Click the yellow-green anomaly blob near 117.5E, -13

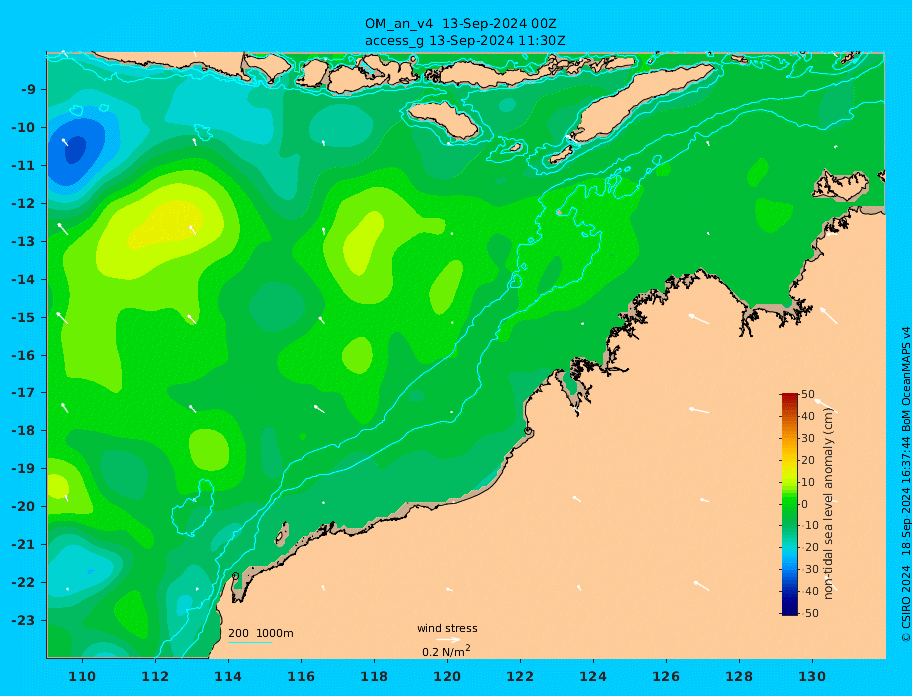[x=364, y=242]
